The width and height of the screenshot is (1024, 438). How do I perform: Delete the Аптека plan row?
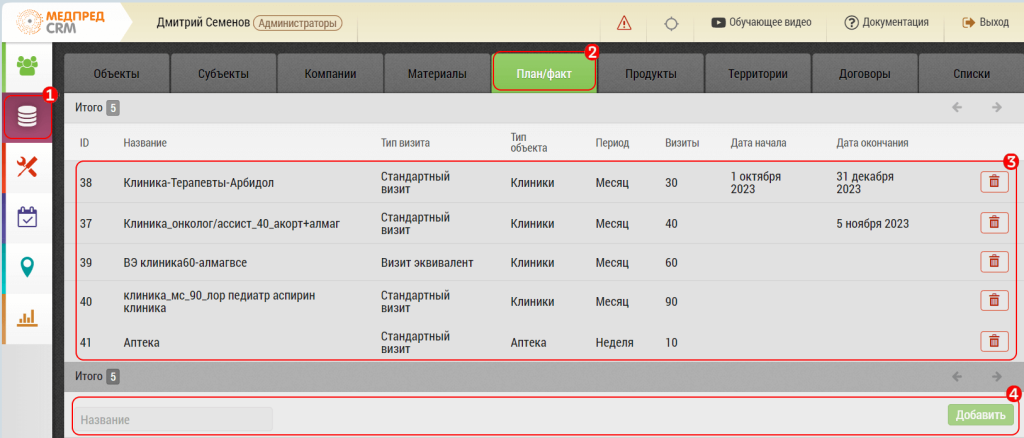pyautogui.click(x=993, y=342)
